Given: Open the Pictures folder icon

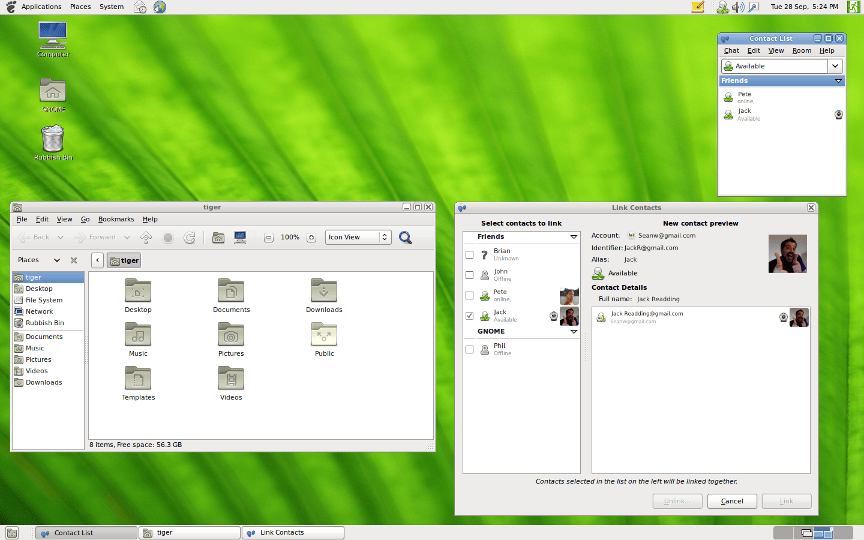Looking at the screenshot, I should [x=231, y=335].
